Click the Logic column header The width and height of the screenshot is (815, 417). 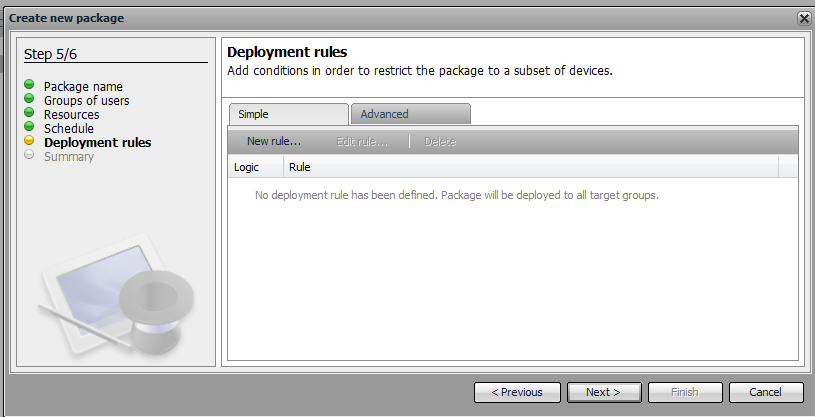click(x=256, y=167)
